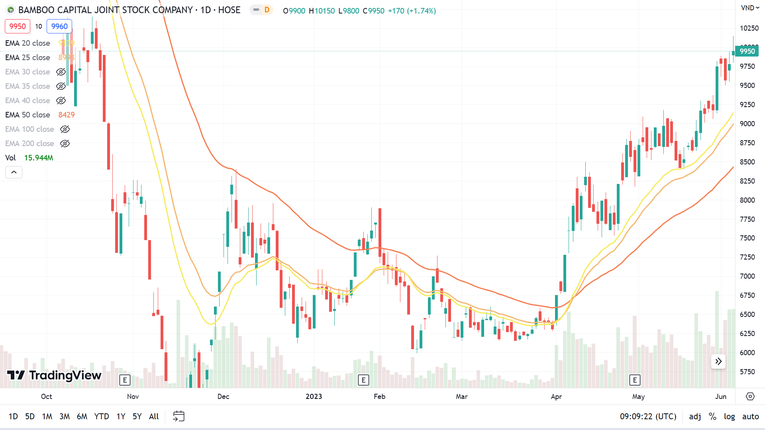Switch to the YTD time range

click(101, 416)
